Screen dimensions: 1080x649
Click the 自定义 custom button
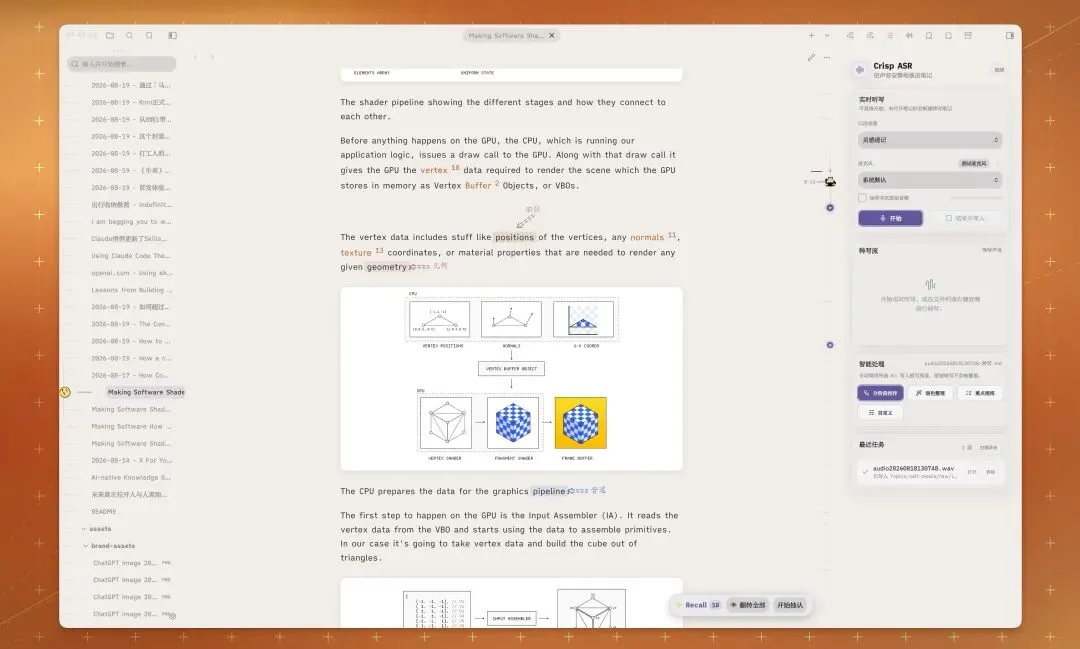(880, 413)
